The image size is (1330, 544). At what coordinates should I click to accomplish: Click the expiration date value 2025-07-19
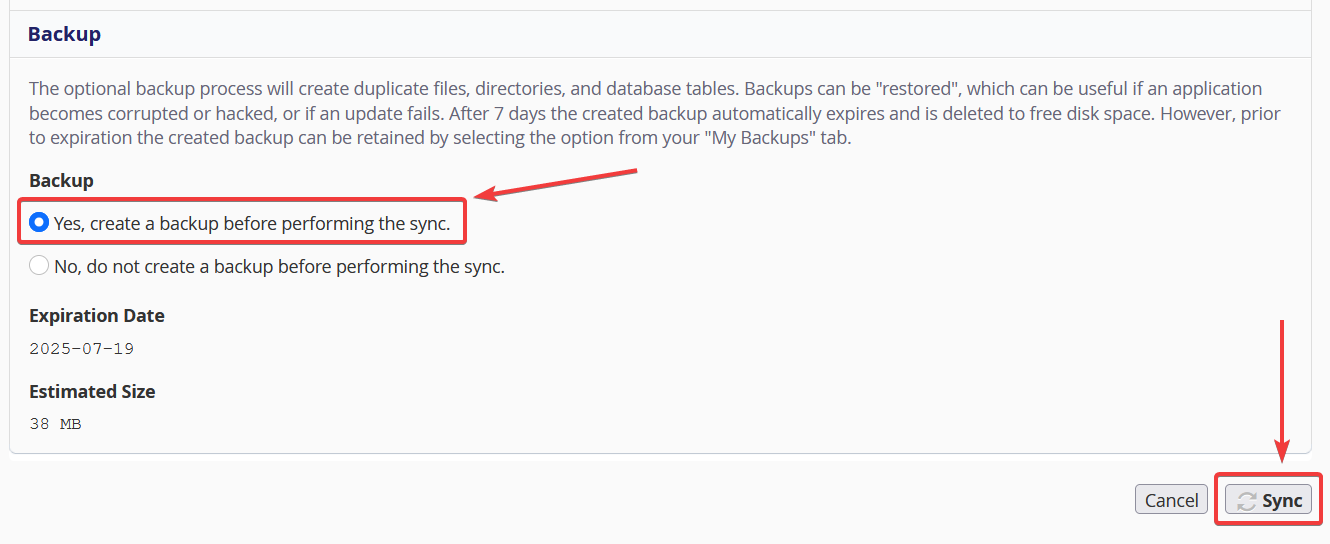pyautogui.click(x=82, y=349)
